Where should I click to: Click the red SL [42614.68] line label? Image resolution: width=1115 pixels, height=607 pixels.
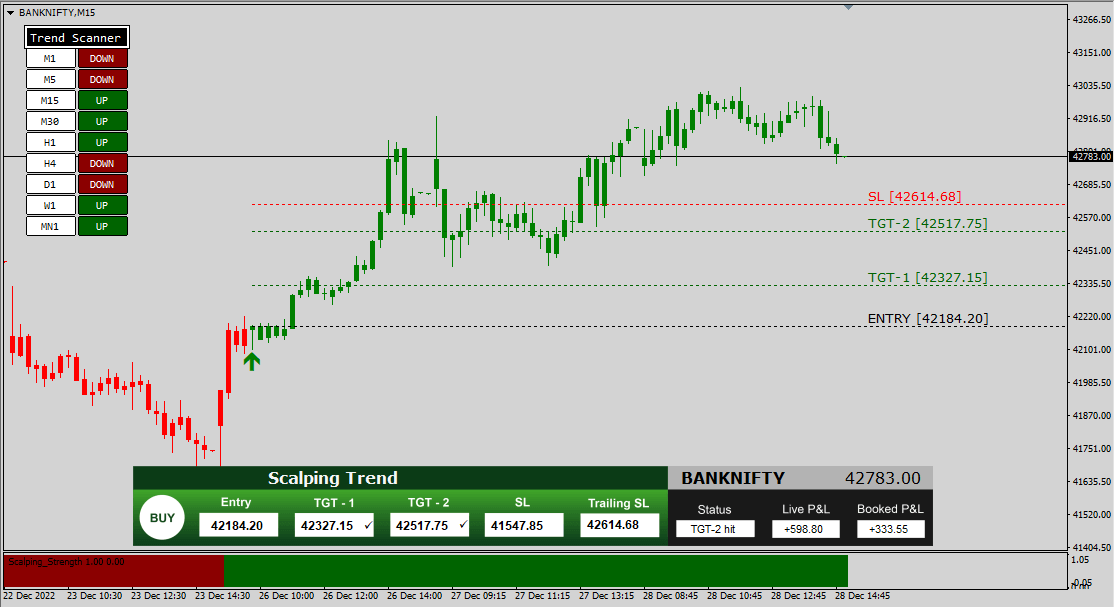point(914,196)
